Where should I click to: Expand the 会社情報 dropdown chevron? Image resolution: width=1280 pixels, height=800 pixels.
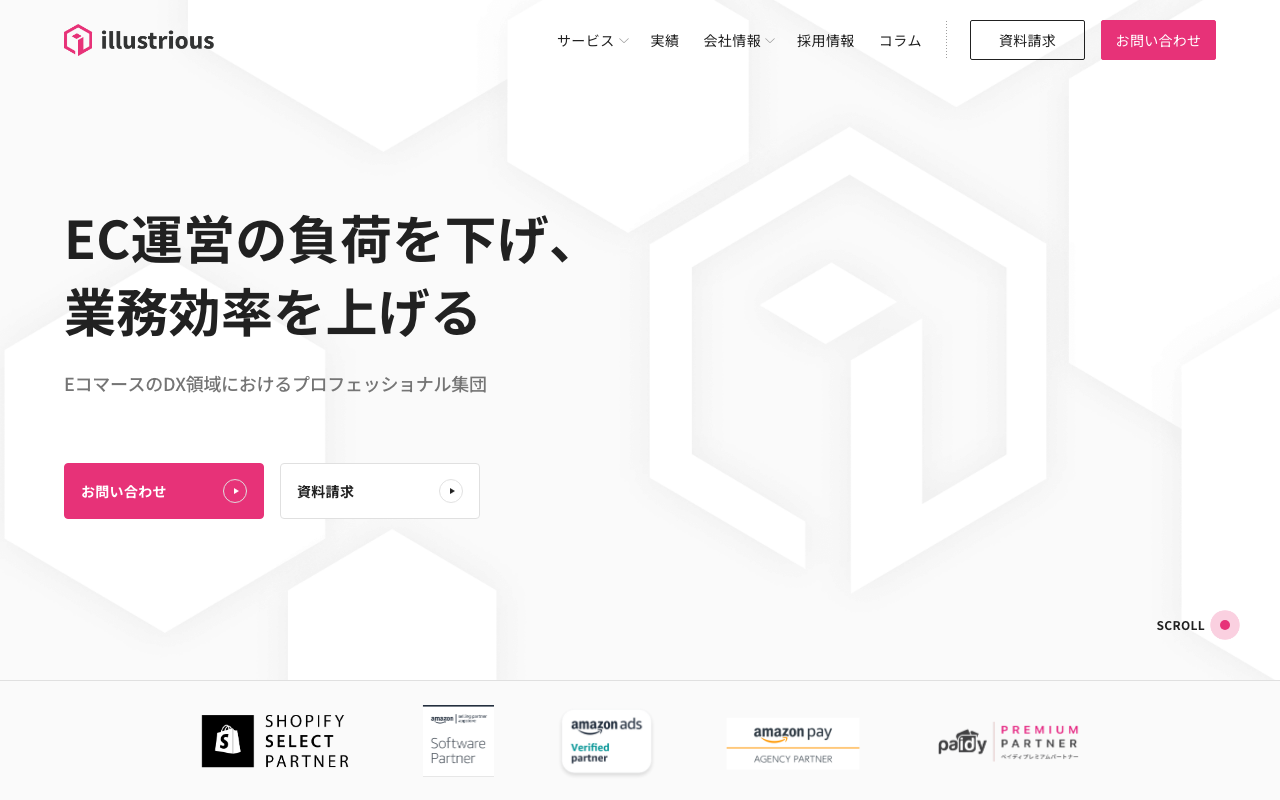(x=770, y=41)
